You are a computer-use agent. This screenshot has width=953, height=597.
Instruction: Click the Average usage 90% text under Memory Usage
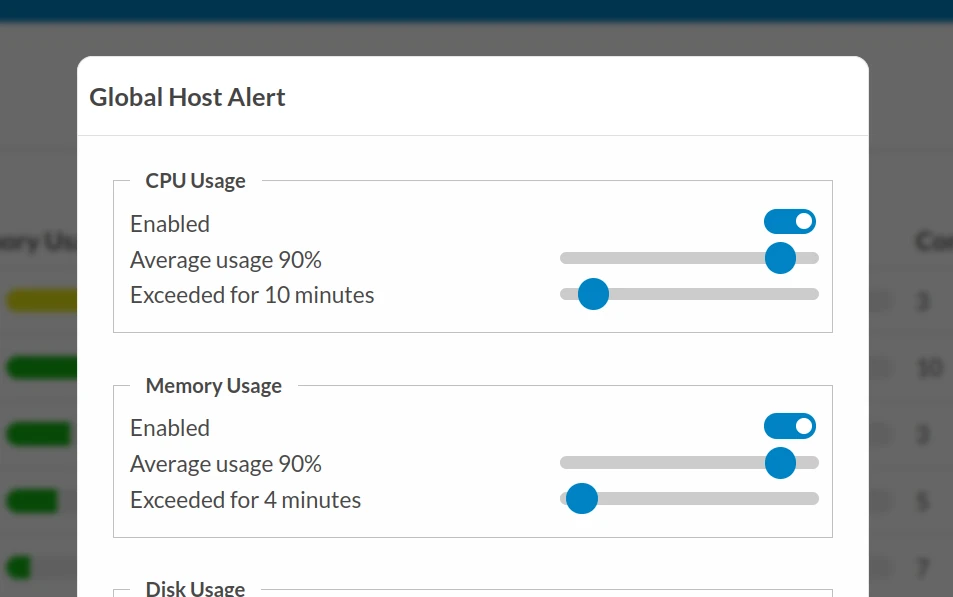click(225, 464)
